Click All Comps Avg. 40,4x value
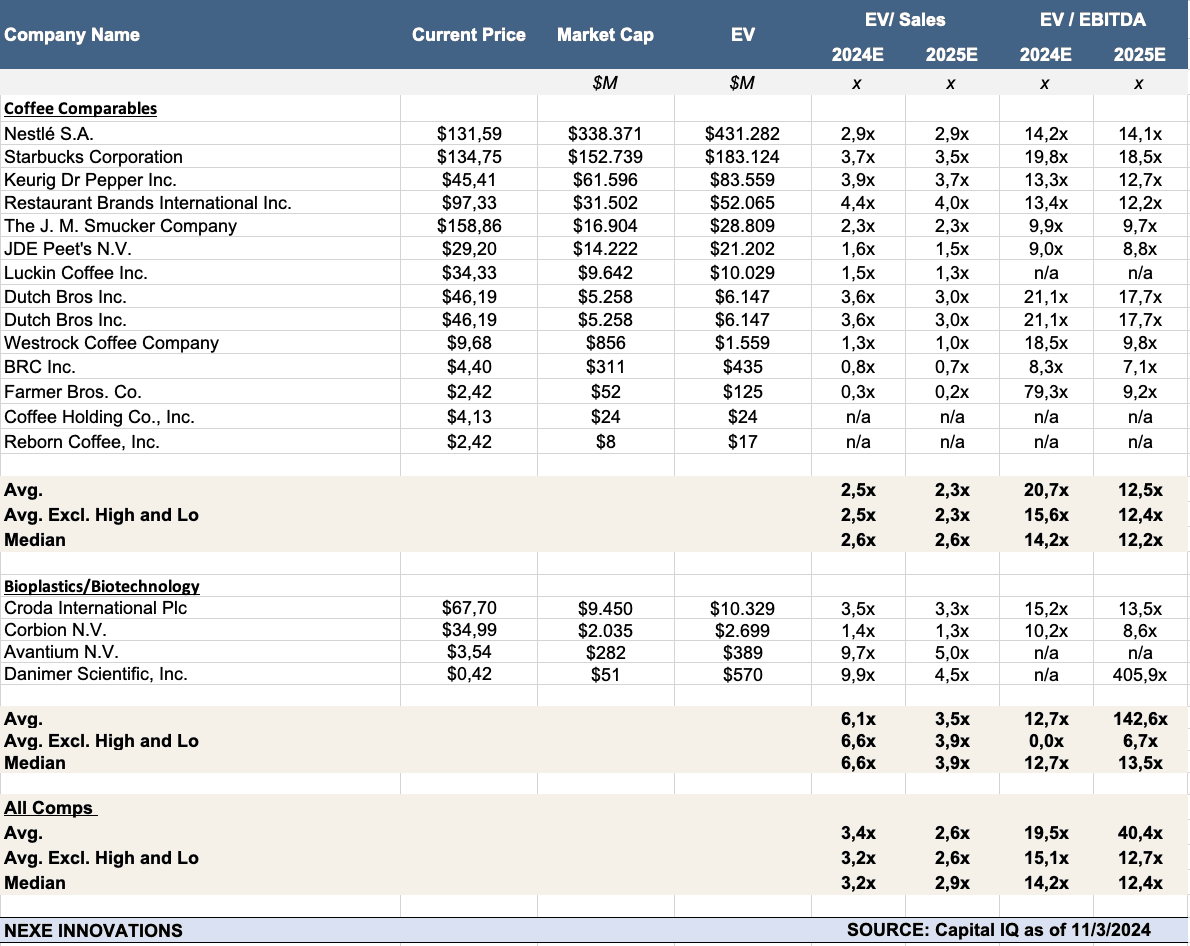This screenshot has width=1190, height=946. [1140, 833]
